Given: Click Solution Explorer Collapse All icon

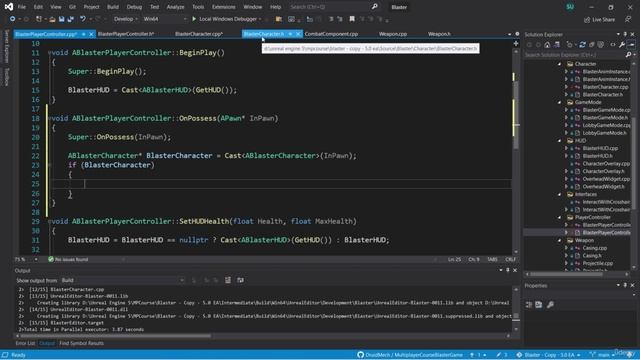Looking at the screenshot, I should [591, 45].
